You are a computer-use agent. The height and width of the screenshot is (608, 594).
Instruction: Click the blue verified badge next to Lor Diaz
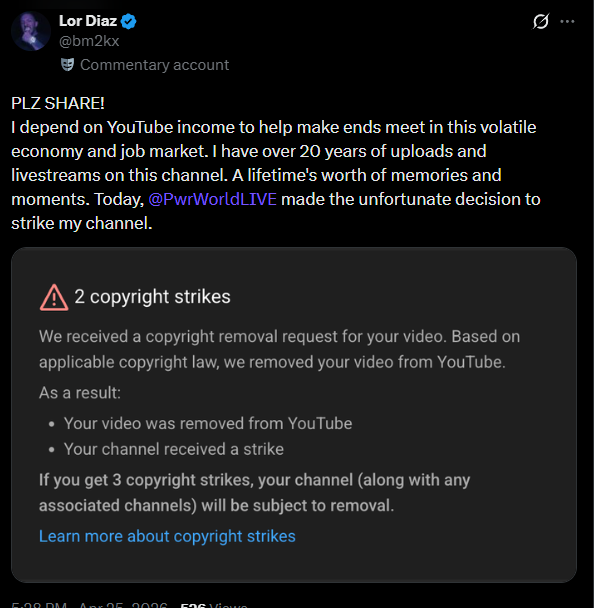(x=128, y=21)
